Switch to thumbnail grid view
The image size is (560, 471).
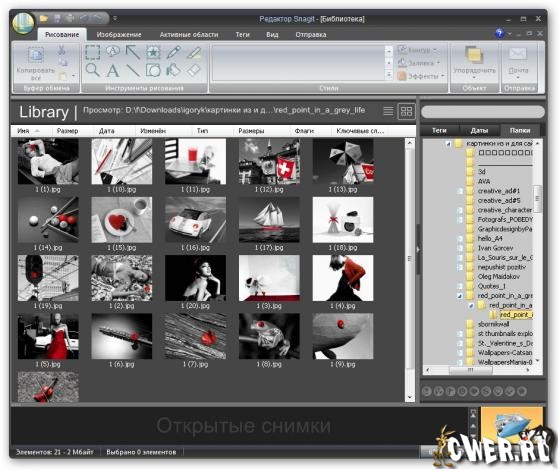[x=406, y=111]
